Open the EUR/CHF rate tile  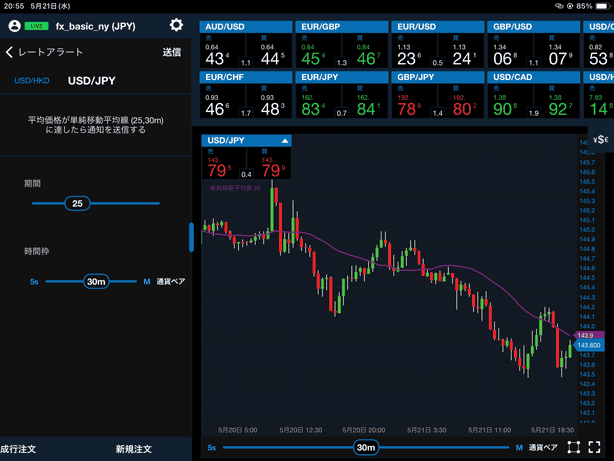[x=246, y=94]
